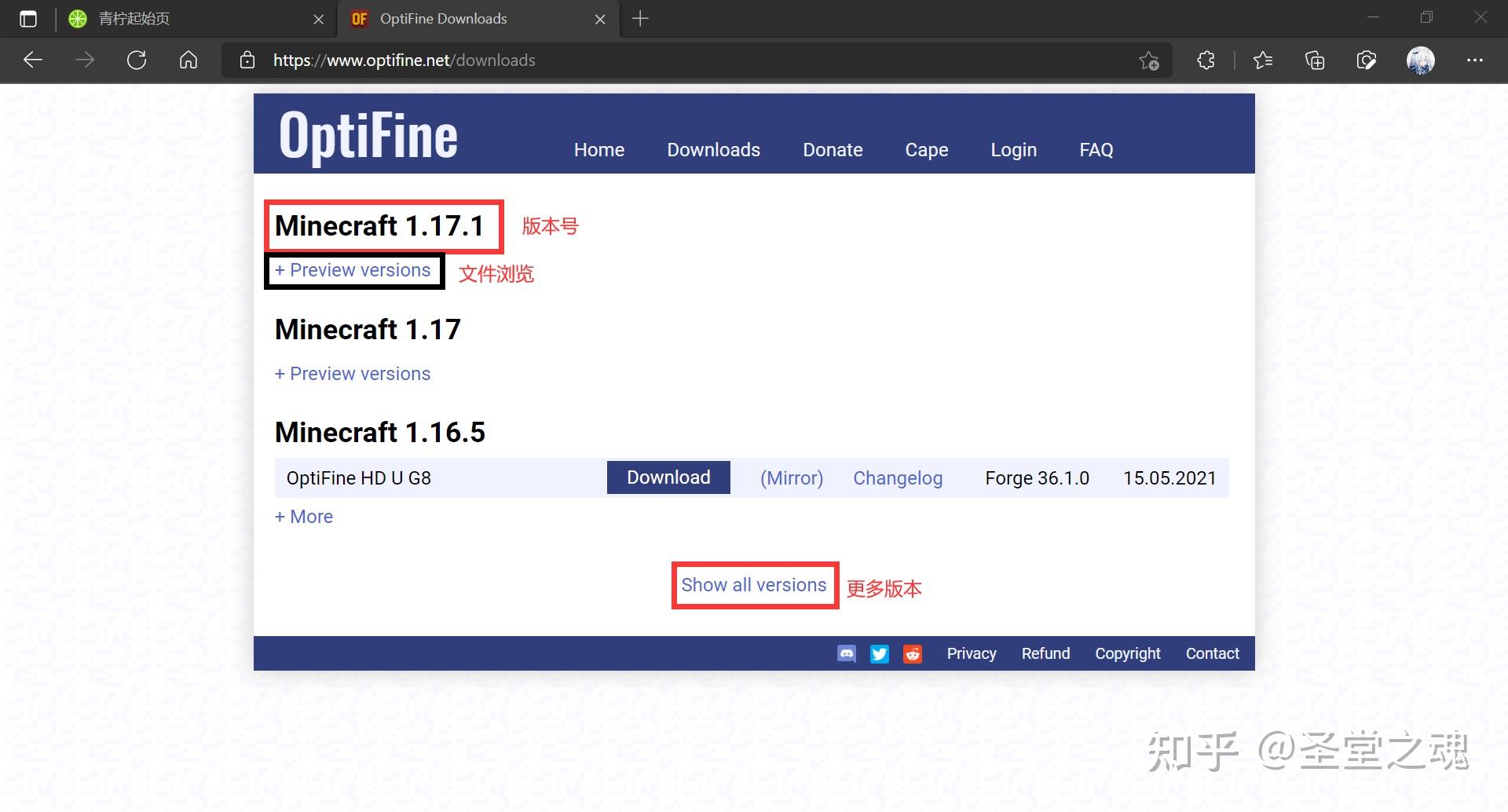Viewport: 1508px width, 812px height.
Task: Switch to the OptiFine Downloads tab
Action: click(444, 18)
